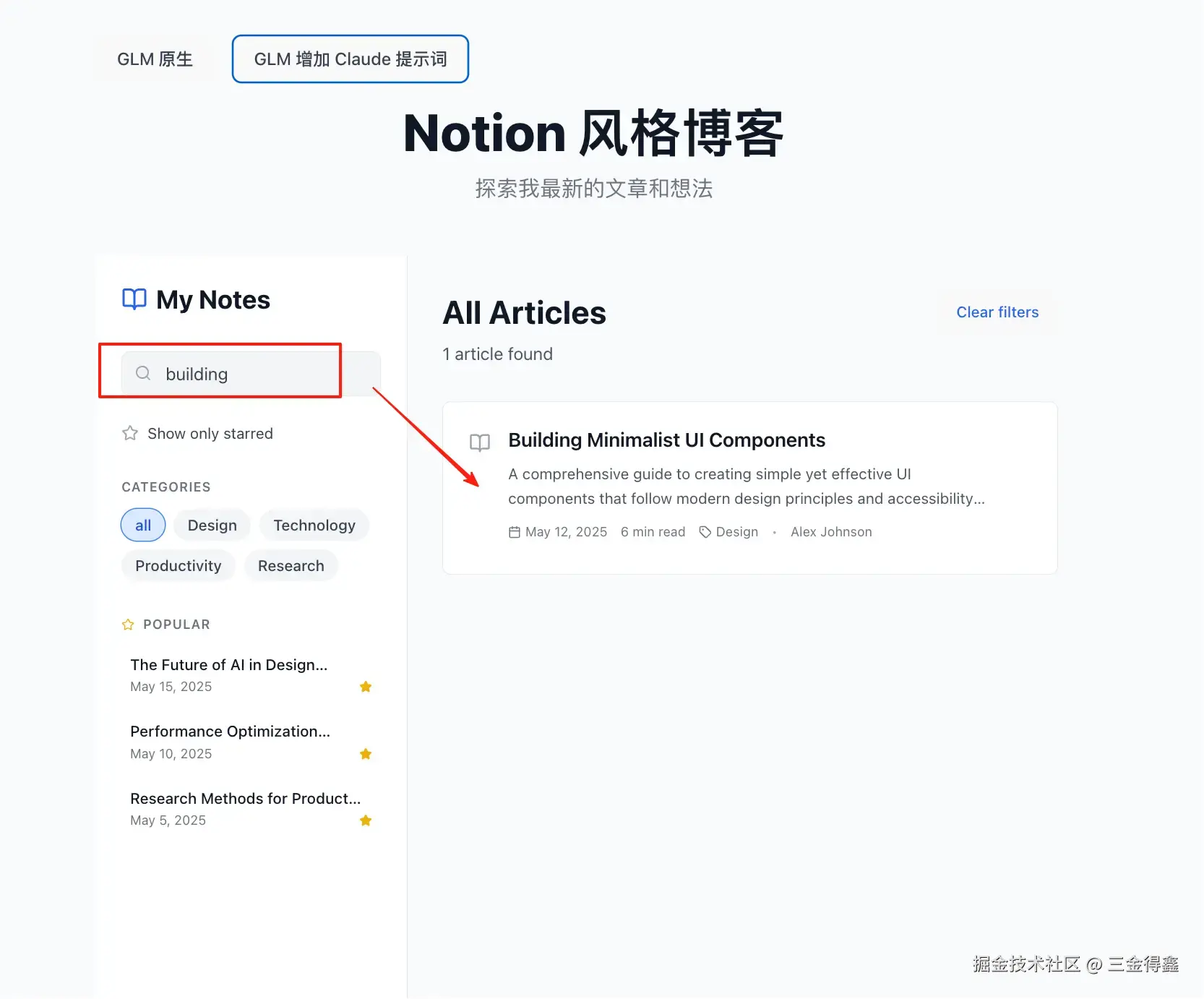
Task: Click the '6 min read' text
Action: [653, 532]
